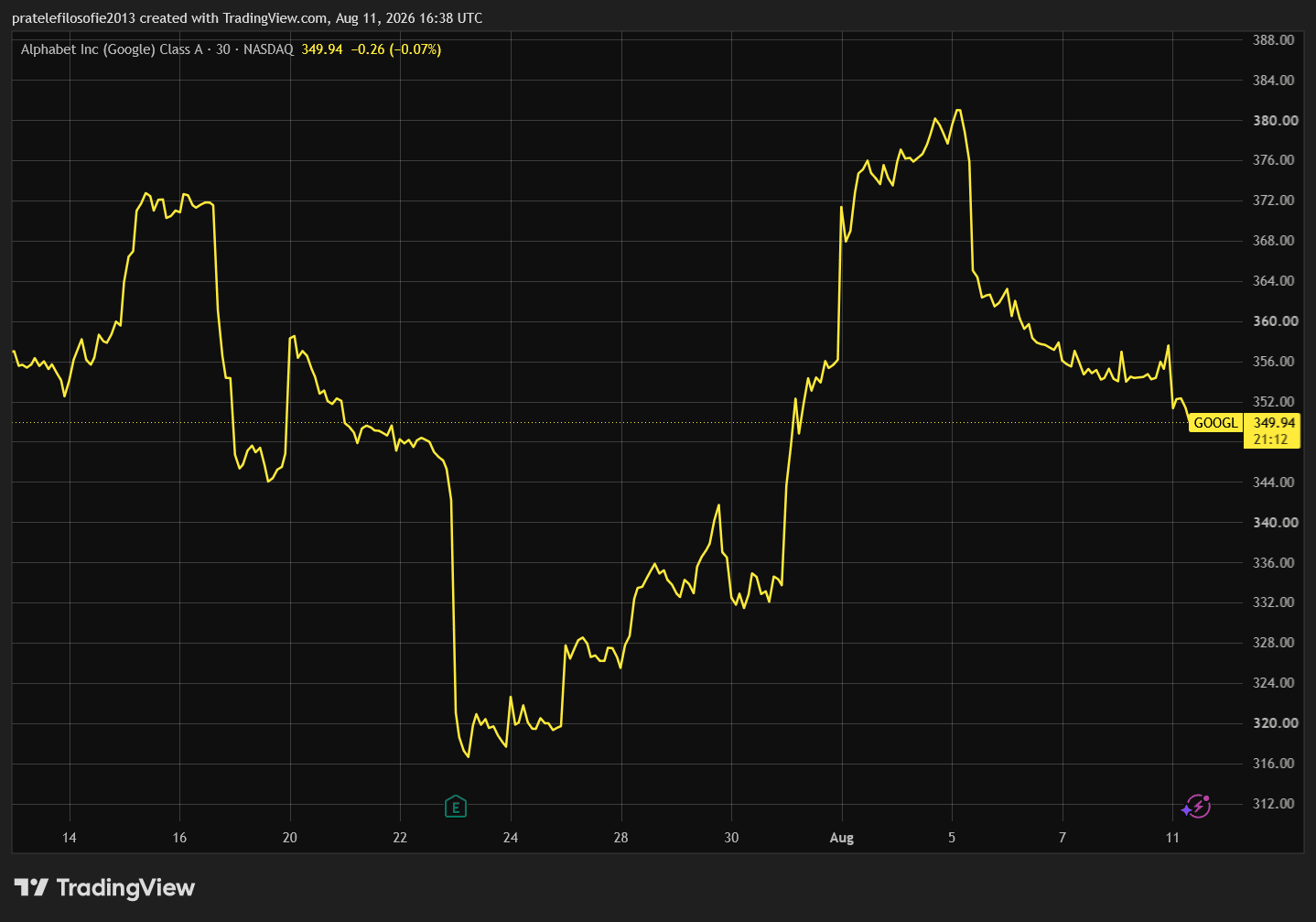
Task: Select the 20 date label on time axis
Action: coord(290,838)
